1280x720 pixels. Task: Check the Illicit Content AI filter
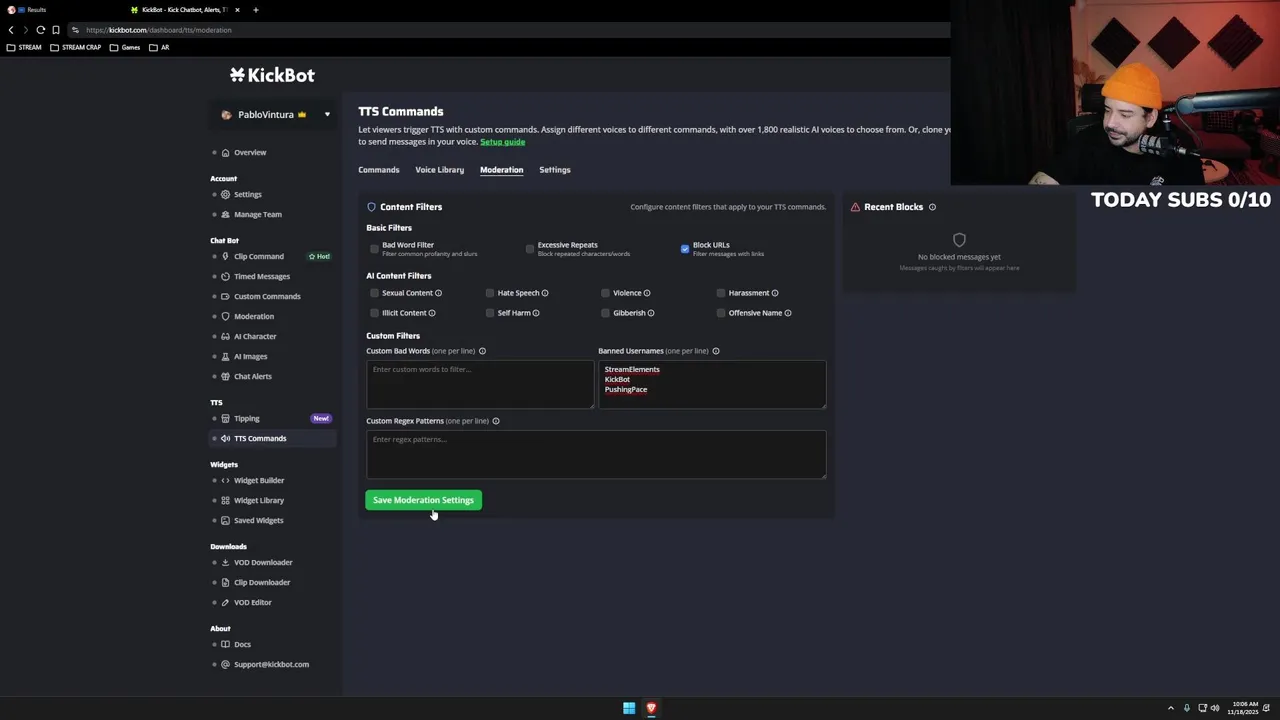point(374,313)
